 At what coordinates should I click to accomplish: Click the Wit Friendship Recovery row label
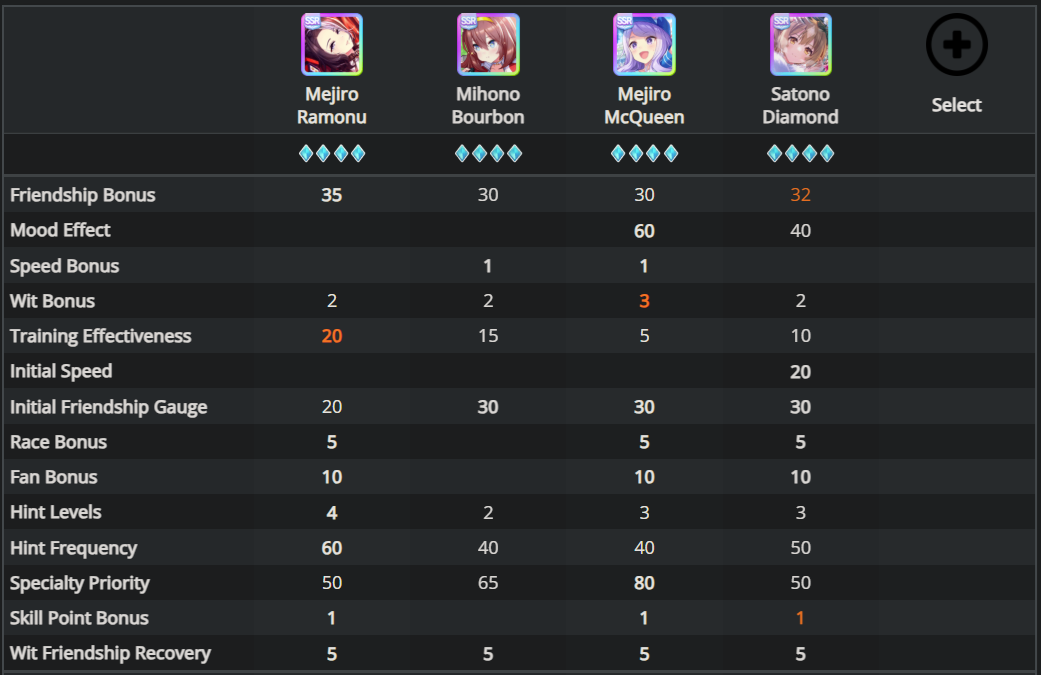pyautogui.click(x=110, y=653)
